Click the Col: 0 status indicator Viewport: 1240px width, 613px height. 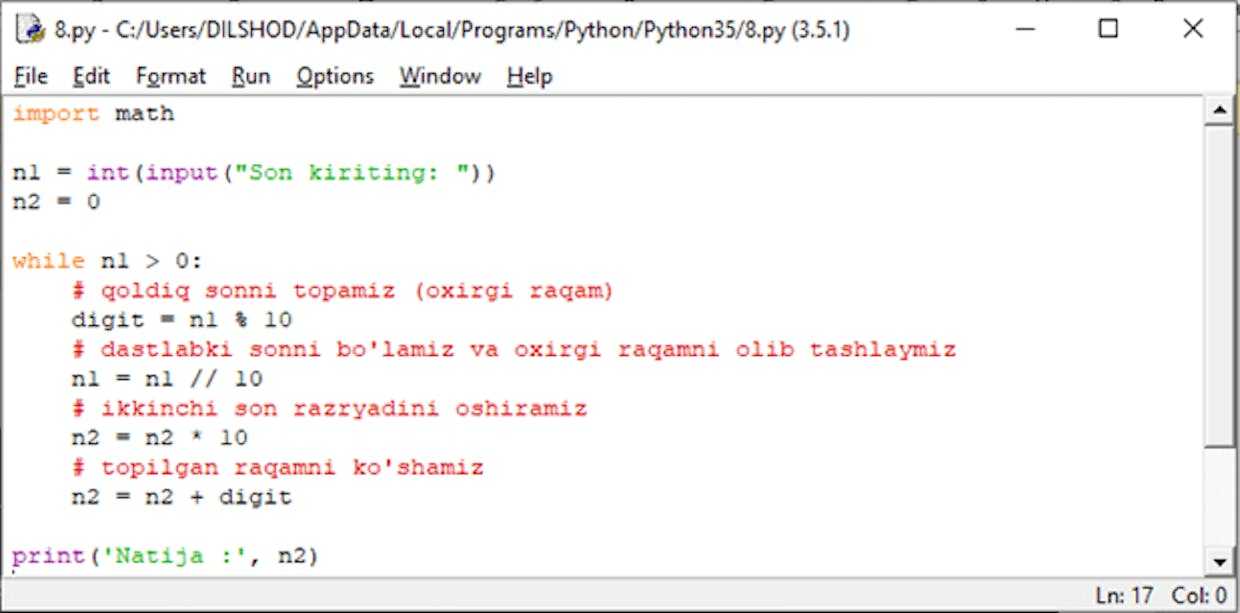click(1199, 596)
